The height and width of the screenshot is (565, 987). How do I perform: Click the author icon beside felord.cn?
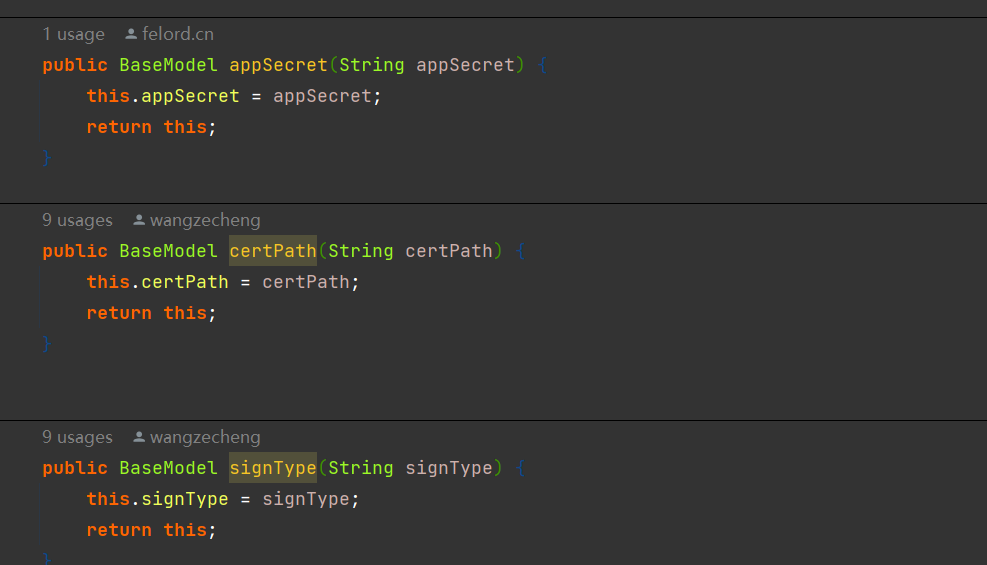(131, 35)
